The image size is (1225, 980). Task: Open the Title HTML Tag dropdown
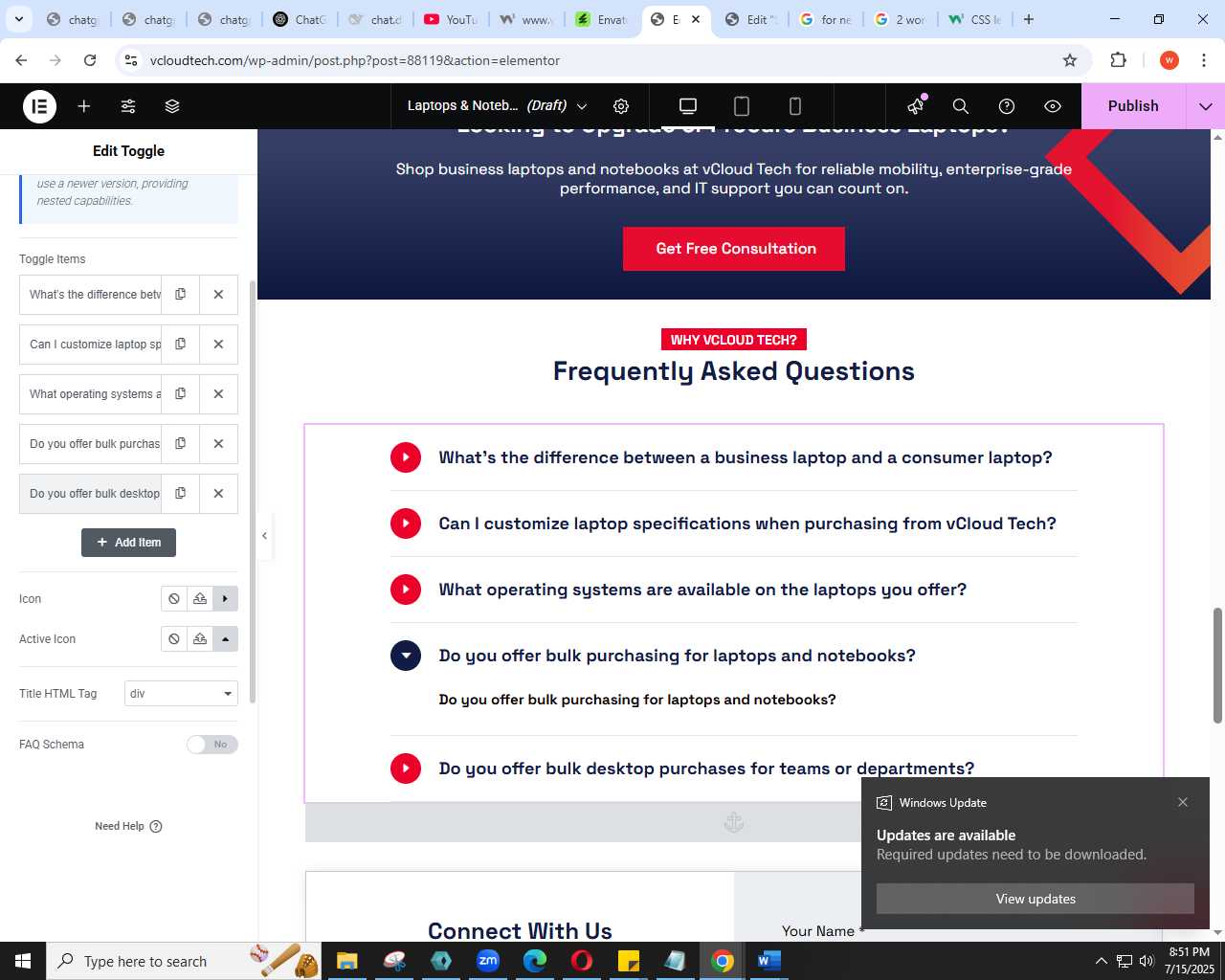click(x=181, y=694)
